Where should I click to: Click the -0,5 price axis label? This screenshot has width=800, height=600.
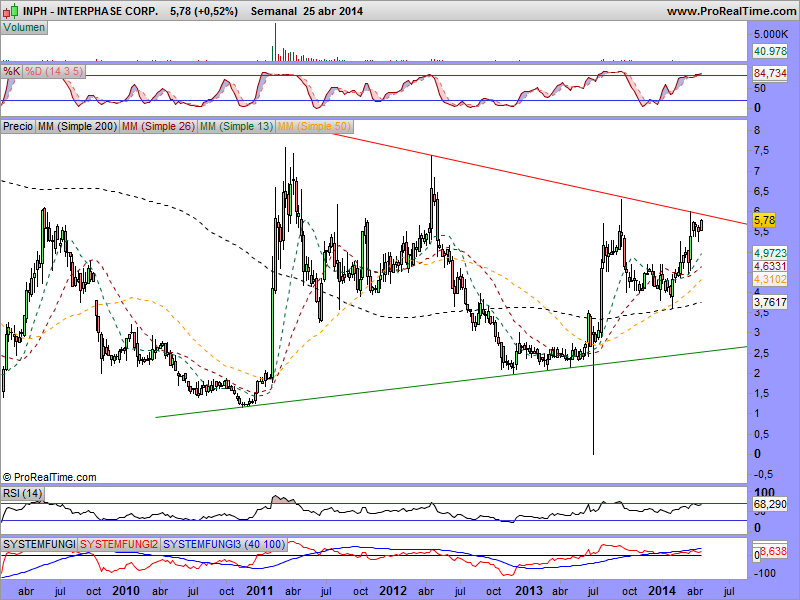click(763, 474)
